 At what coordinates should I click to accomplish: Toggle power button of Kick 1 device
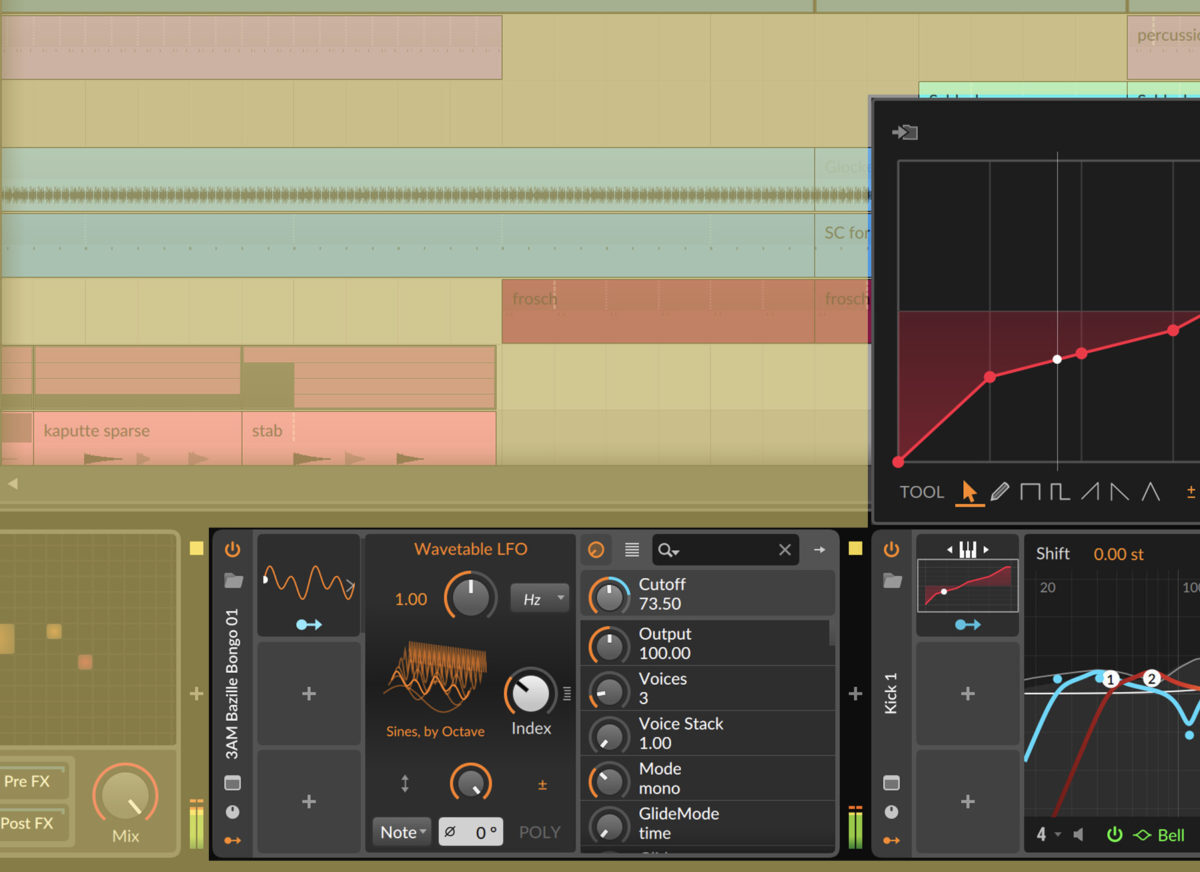point(891,549)
